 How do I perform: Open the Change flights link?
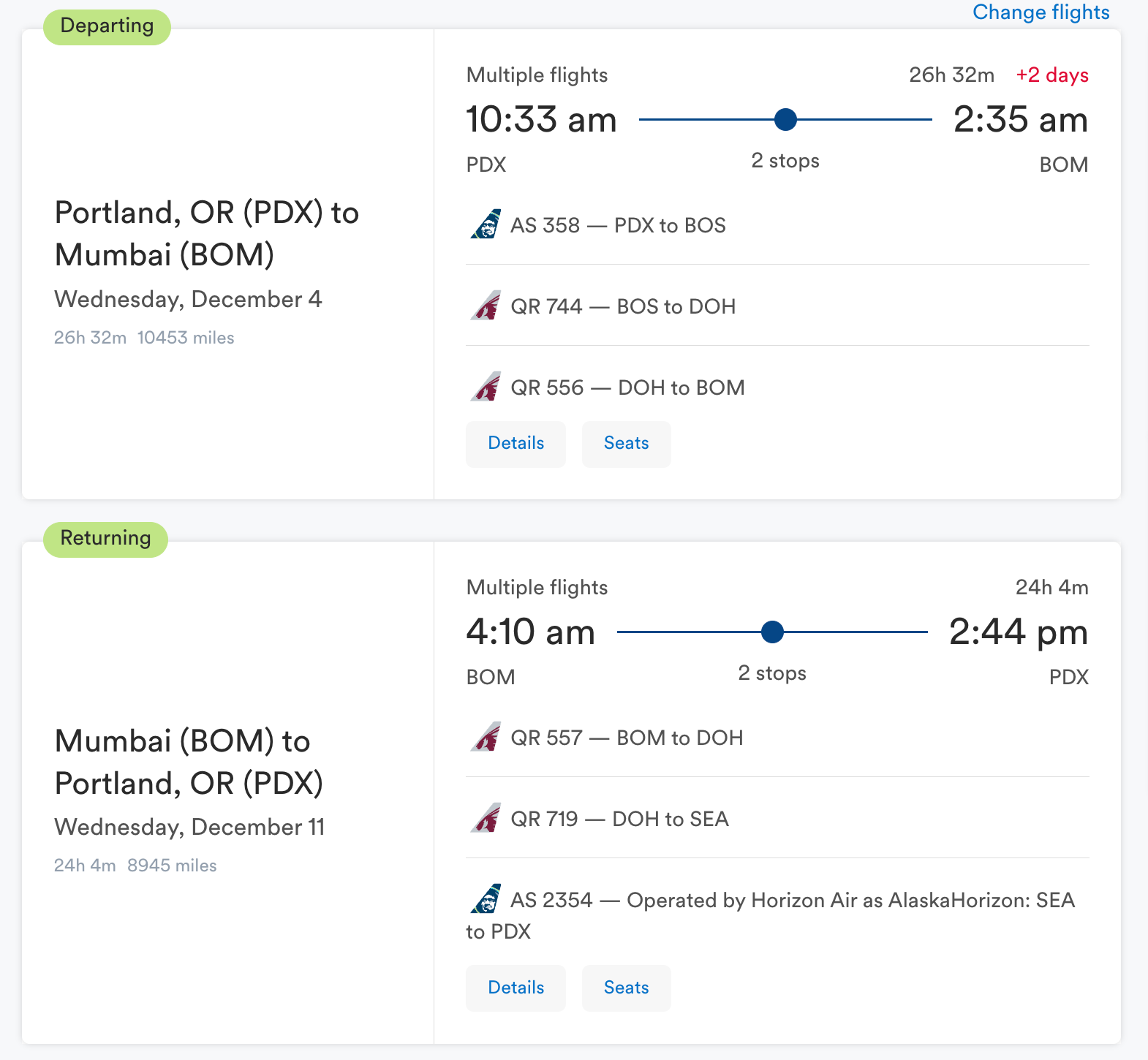tap(1041, 12)
